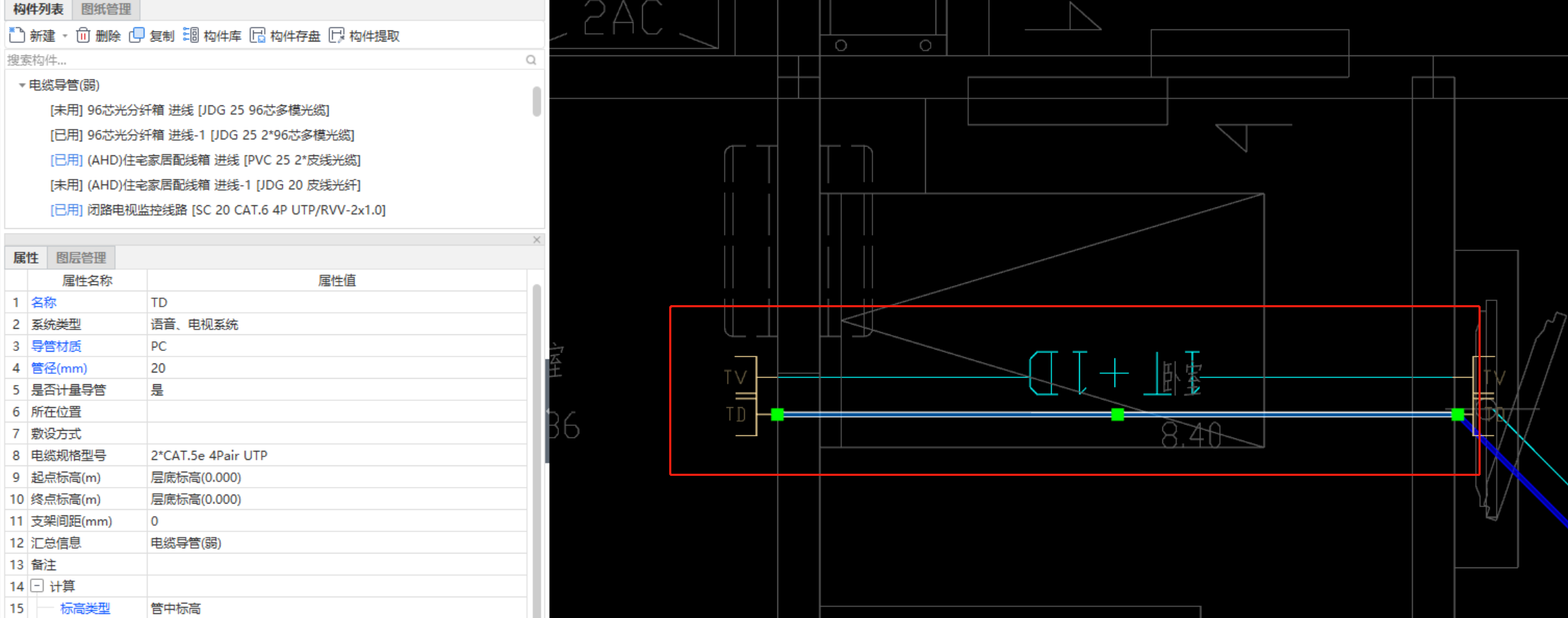Switch to the 图纸管理 tab
The image size is (1568, 618).
pos(106,9)
